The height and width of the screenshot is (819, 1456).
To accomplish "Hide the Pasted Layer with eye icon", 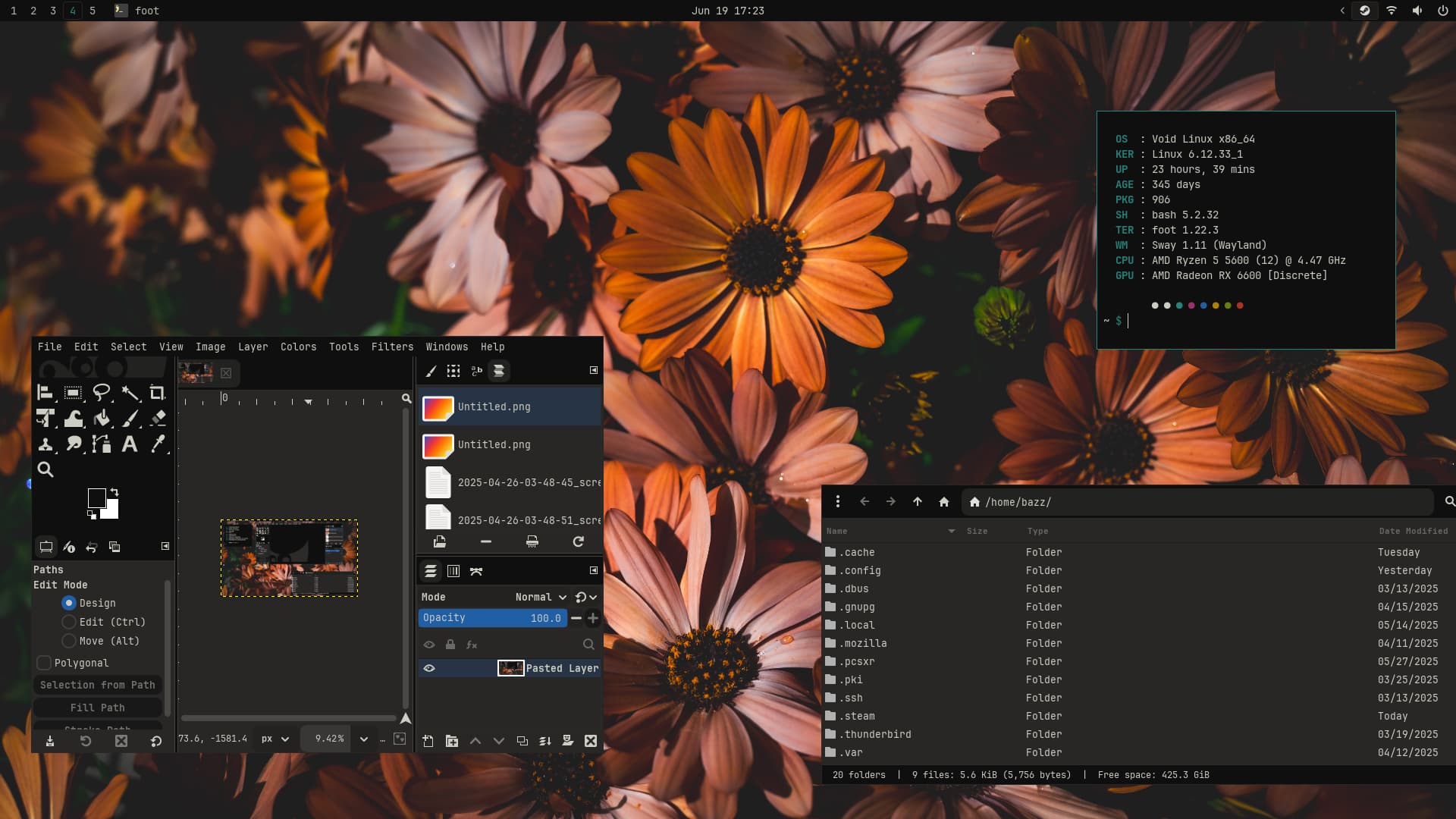I will [x=429, y=668].
